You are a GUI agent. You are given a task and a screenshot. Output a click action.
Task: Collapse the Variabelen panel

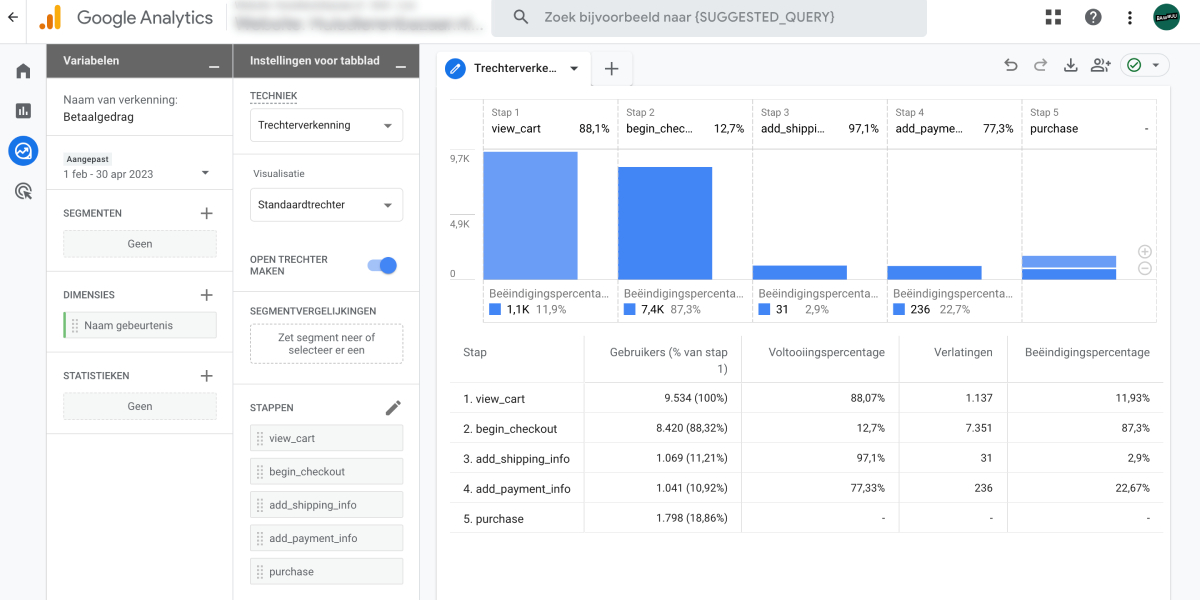click(214, 66)
